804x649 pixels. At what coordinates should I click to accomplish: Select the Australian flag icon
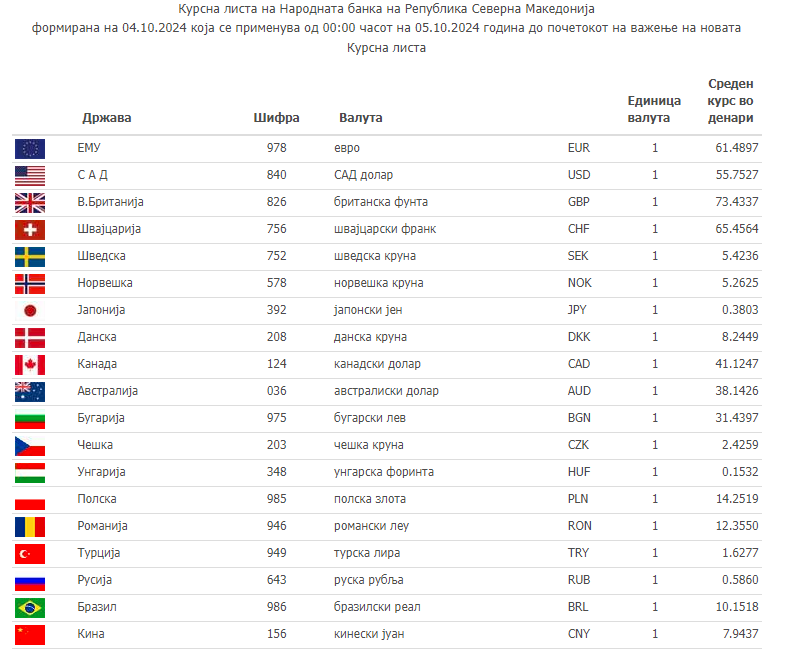pos(30,392)
